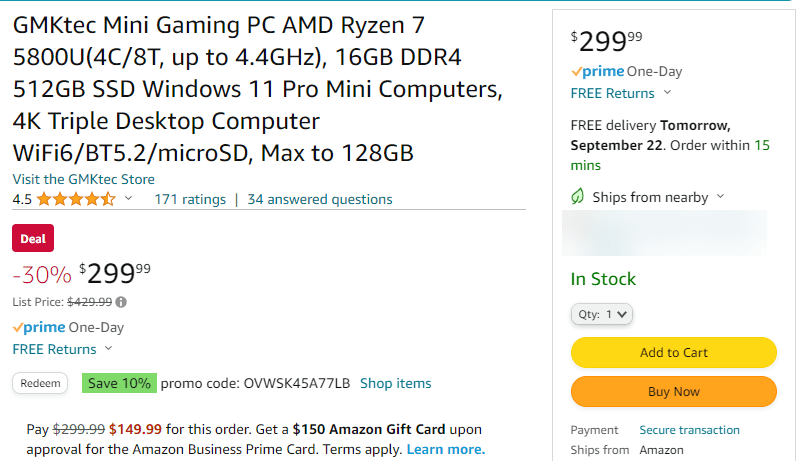The height and width of the screenshot is (461, 805).
Task: Expand FREE Returns under the main price
Action: point(108,349)
